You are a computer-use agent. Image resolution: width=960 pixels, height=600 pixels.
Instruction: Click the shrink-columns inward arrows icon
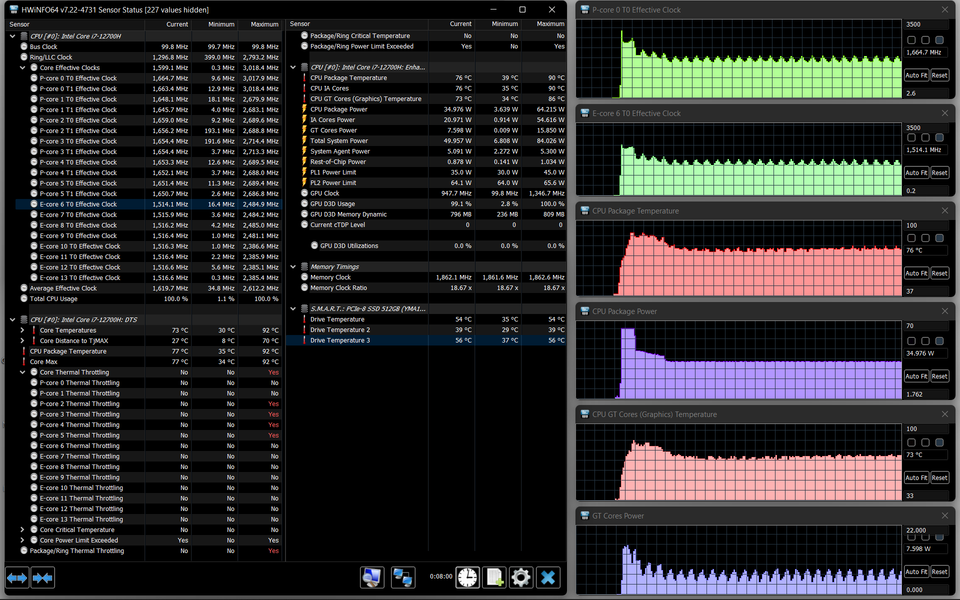pyautogui.click(x=42, y=577)
